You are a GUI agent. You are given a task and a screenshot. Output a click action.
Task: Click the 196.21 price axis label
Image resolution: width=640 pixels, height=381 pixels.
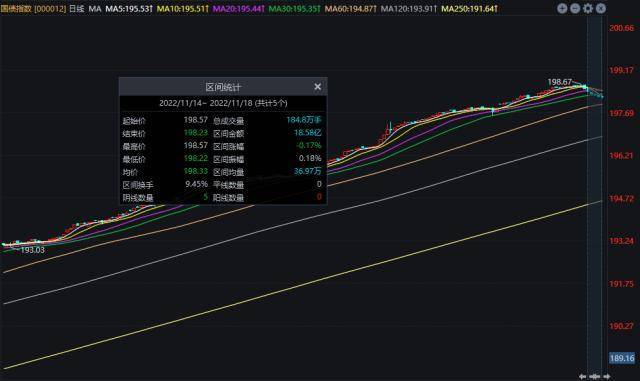coord(622,155)
